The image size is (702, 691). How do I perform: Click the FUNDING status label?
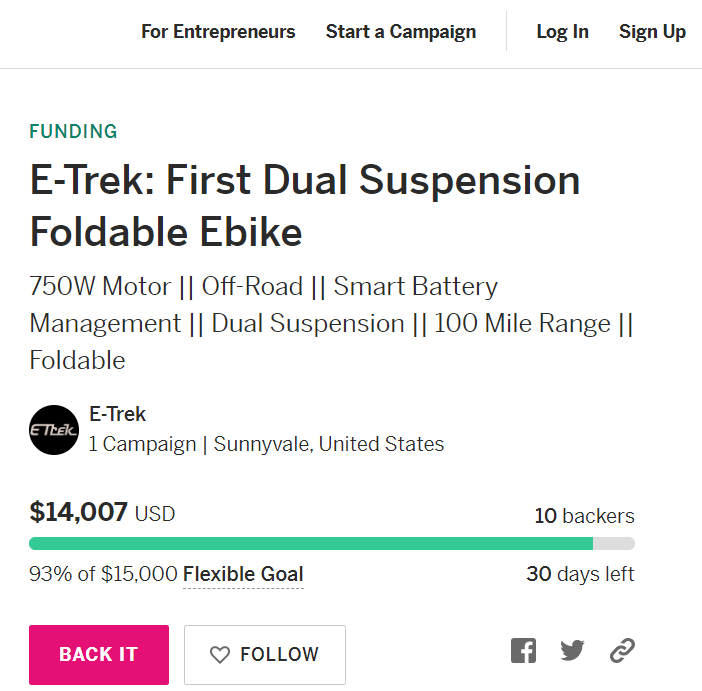pos(73,132)
